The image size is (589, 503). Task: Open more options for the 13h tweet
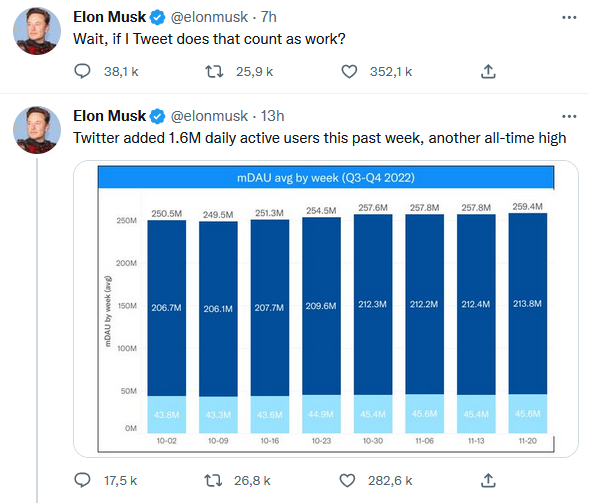569,116
